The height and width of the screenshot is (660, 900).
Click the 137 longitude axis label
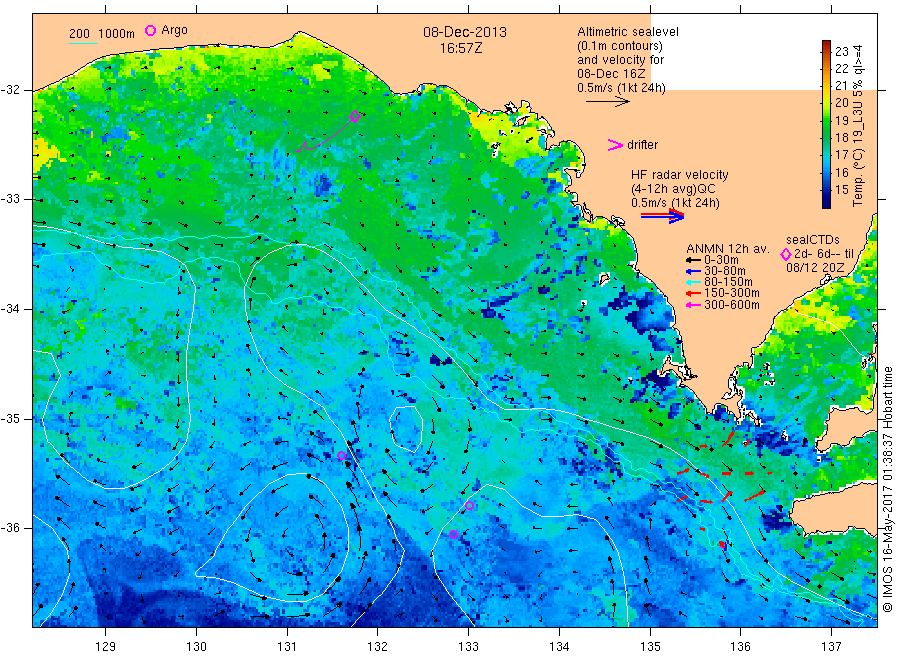coord(831,647)
